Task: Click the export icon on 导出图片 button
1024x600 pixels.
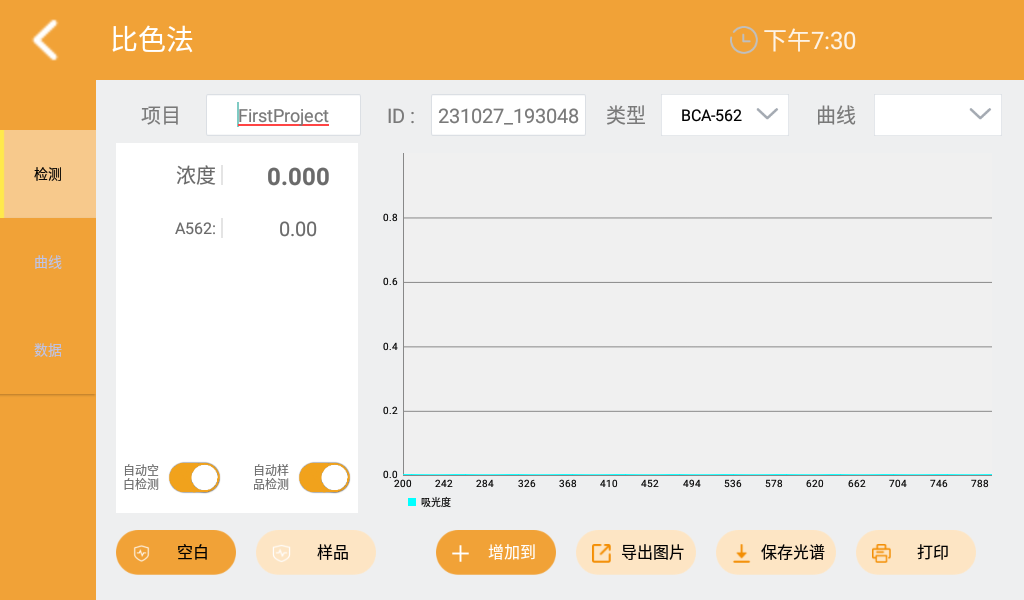Action: pos(601,552)
